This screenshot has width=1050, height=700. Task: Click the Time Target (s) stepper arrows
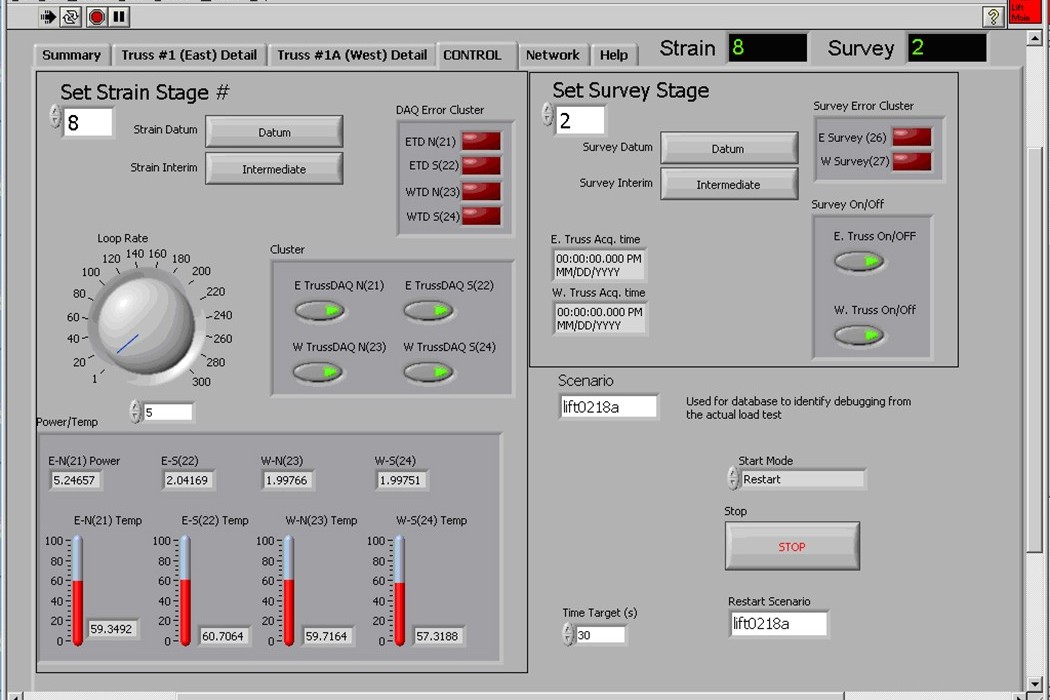(568, 635)
